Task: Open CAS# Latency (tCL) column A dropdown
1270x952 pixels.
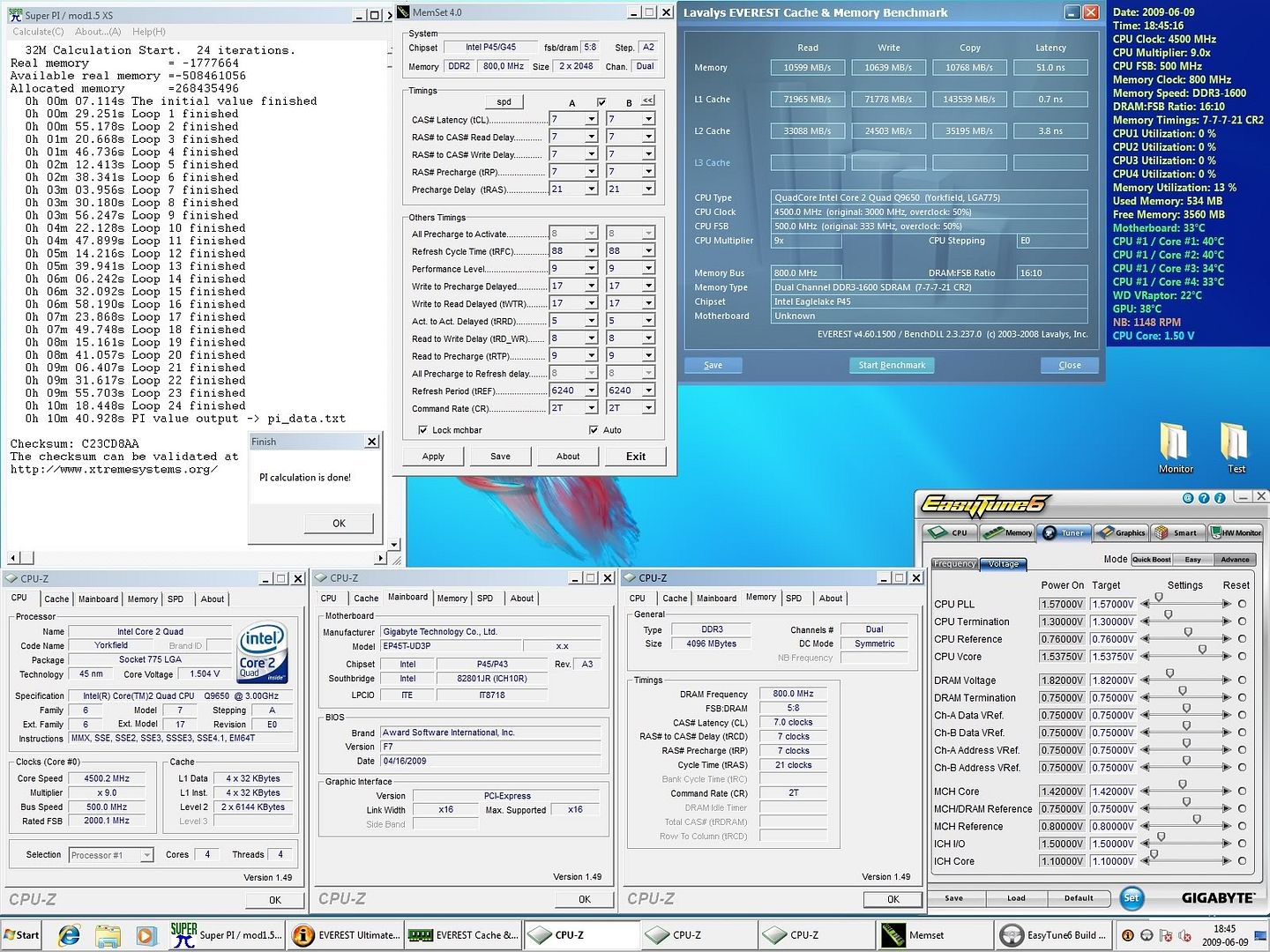Action: click(x=592, y=119)
